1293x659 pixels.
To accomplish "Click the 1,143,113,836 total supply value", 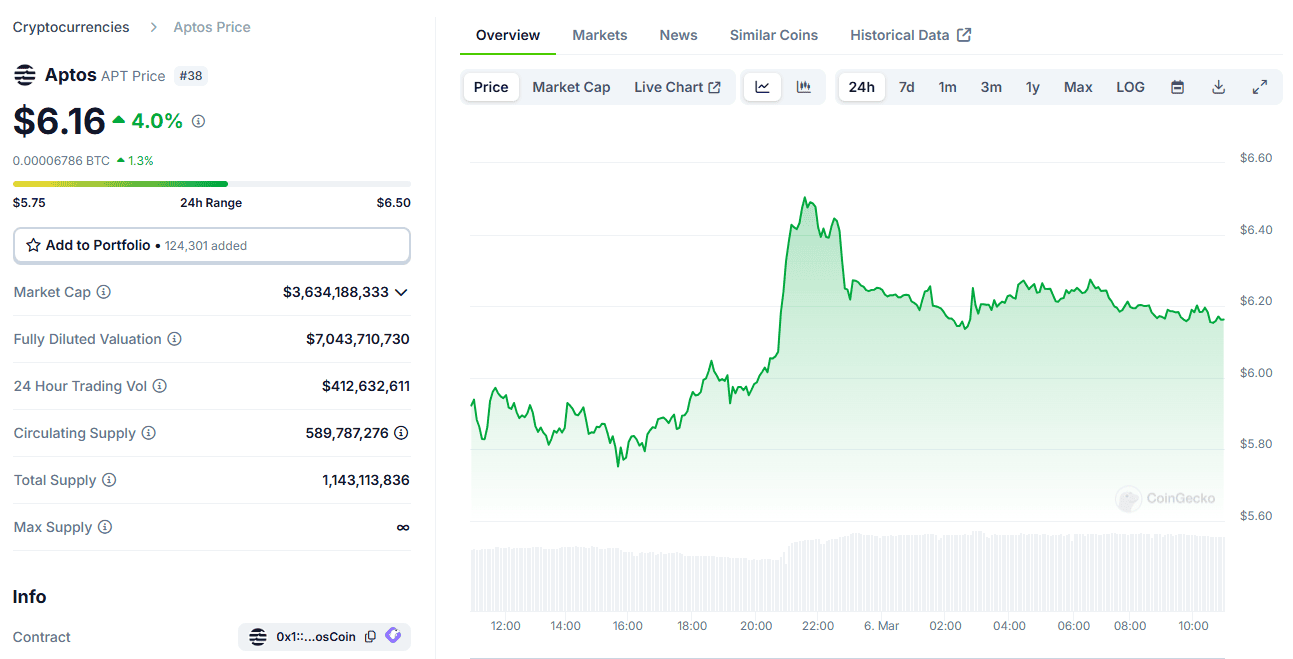I will (366, 480).
